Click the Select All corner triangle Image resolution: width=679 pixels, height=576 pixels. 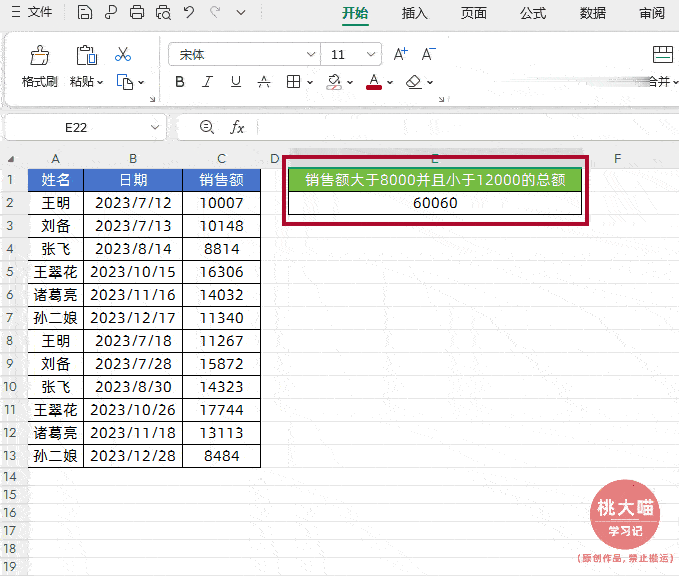11,159
